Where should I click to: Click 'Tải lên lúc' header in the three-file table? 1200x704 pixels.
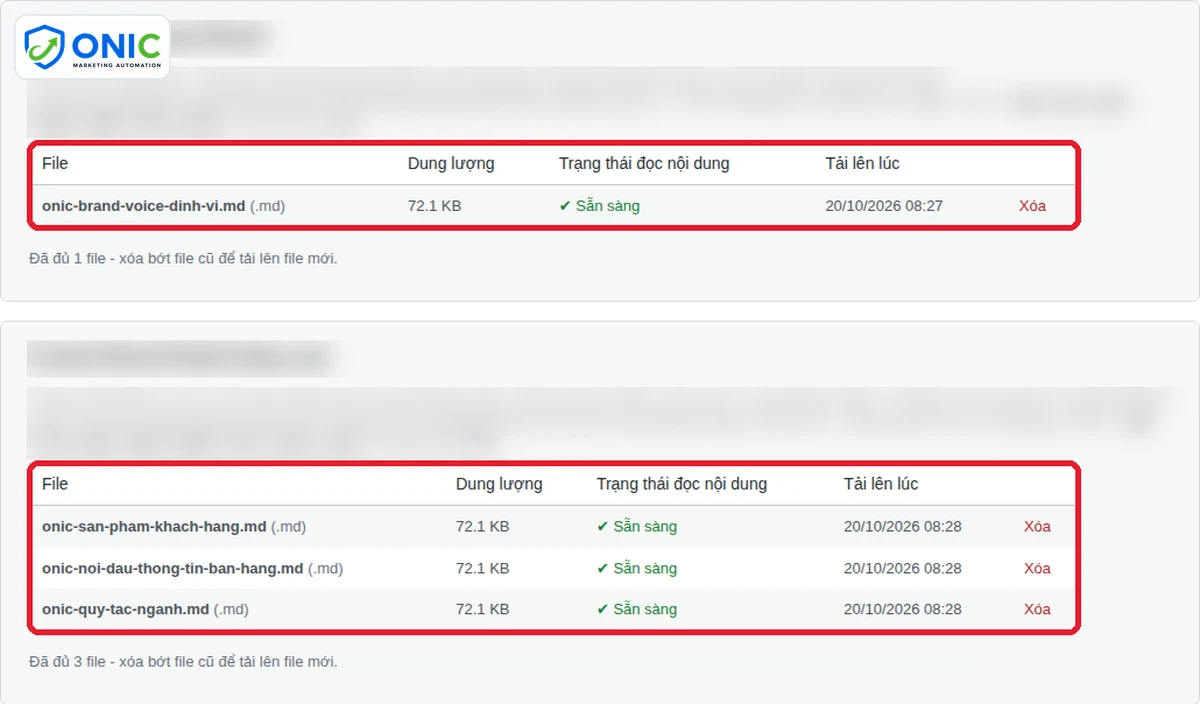[881, 484]
